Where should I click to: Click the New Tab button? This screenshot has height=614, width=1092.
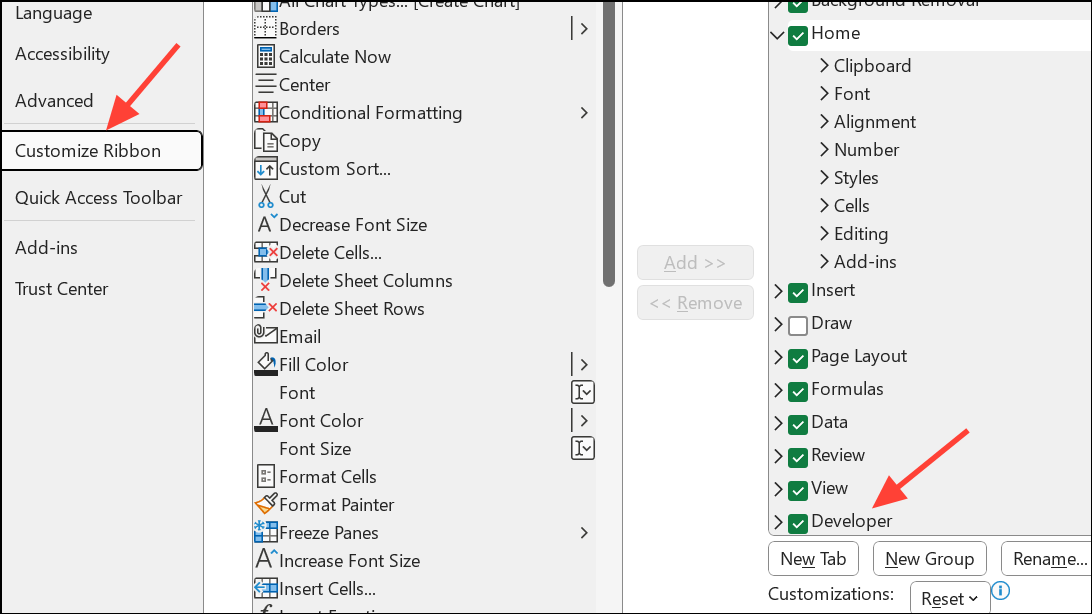point(813,558)
